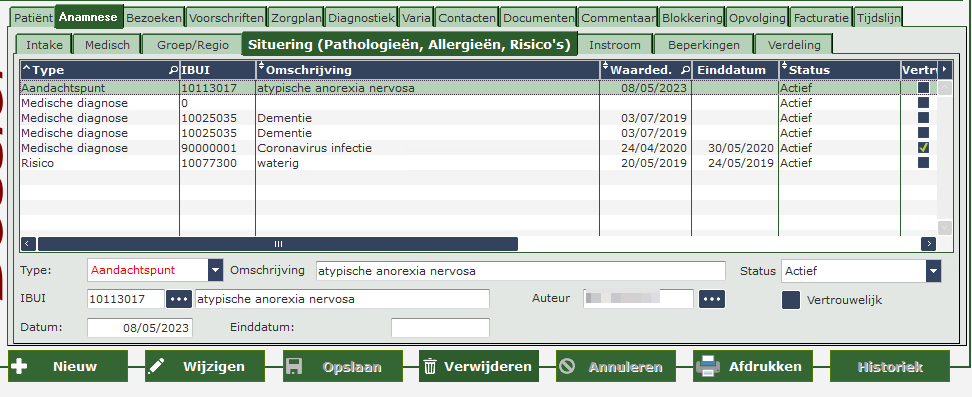Click the sort arrows in Status header

tap(784, 66)
